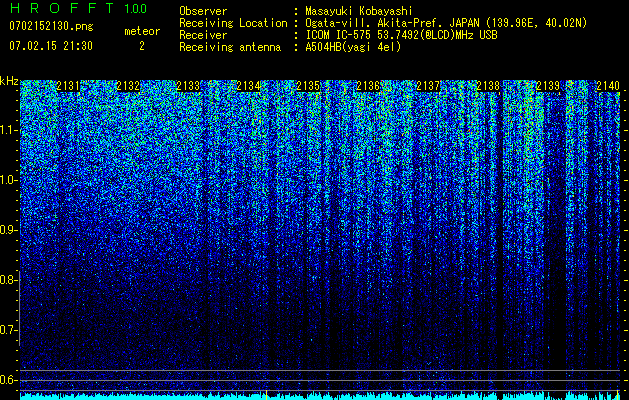The height and width of the screenshot is (400, 629).
Task: Select the filename 0702152130.png
Action: 51,27
